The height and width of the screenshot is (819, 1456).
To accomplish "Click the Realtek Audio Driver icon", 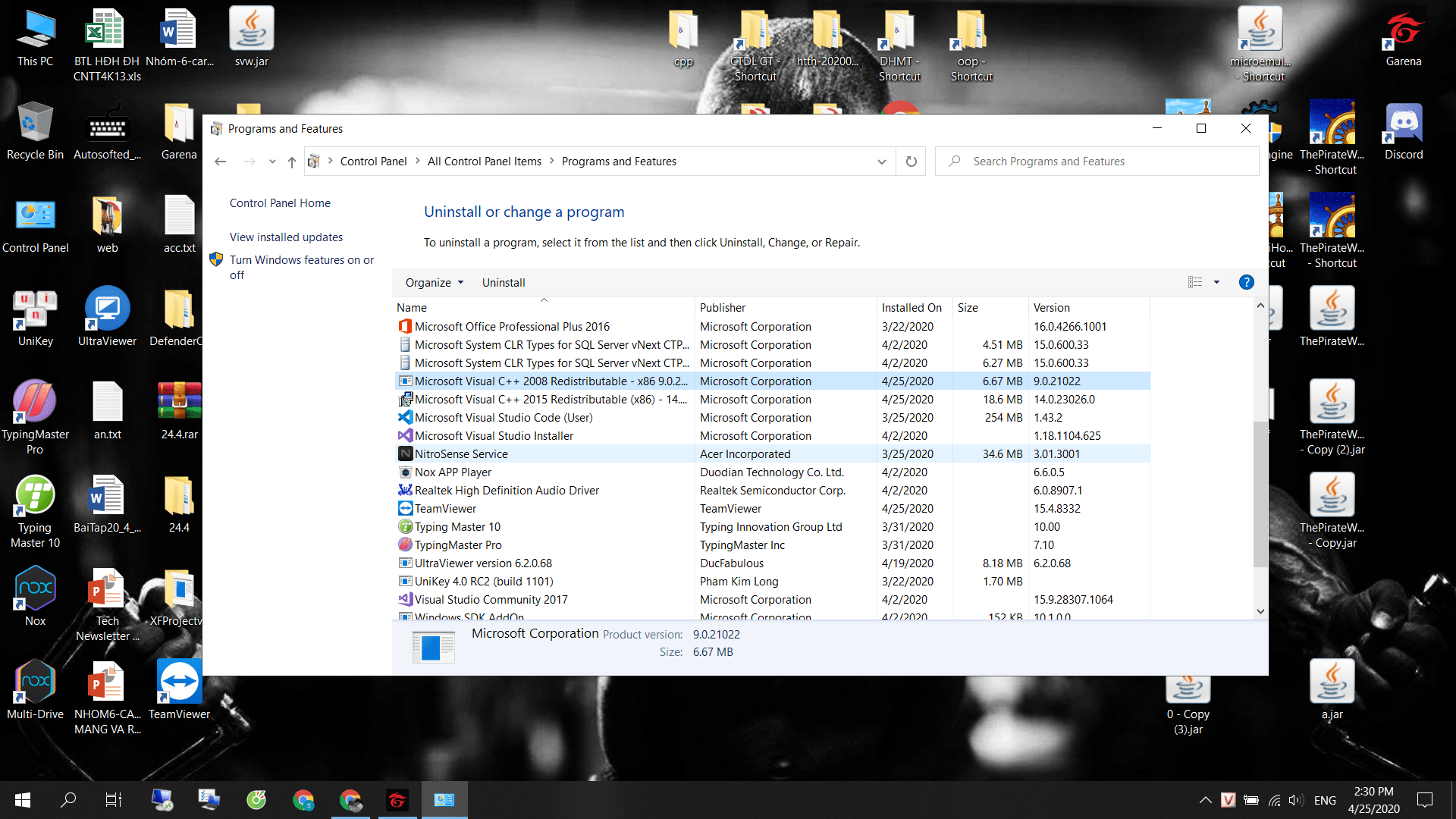I will pyautogui.click(x=405, y=490).
